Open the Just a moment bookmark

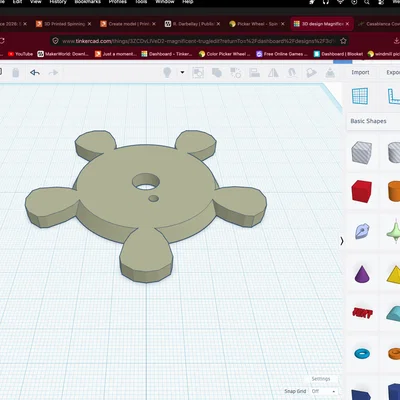coord(115,54)
